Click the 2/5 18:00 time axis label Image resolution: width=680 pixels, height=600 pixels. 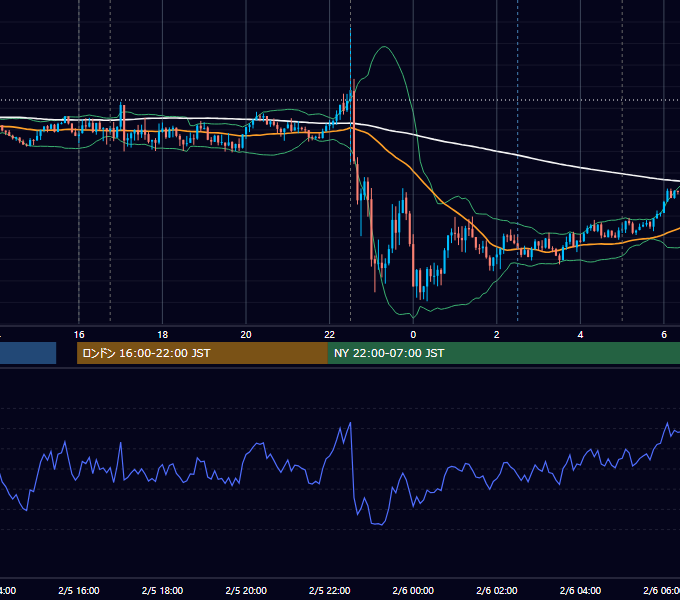click(x=162, y=590)
